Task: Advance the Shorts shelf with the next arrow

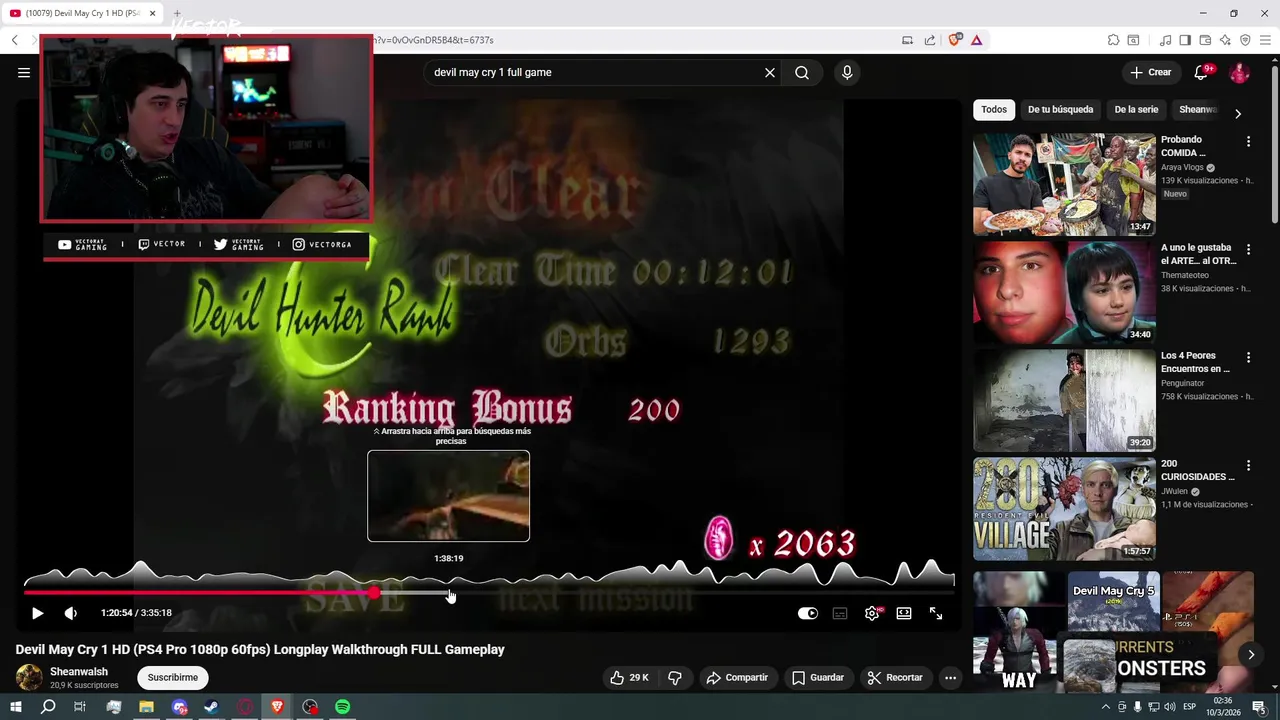Action: click(x=1251, y=654)
